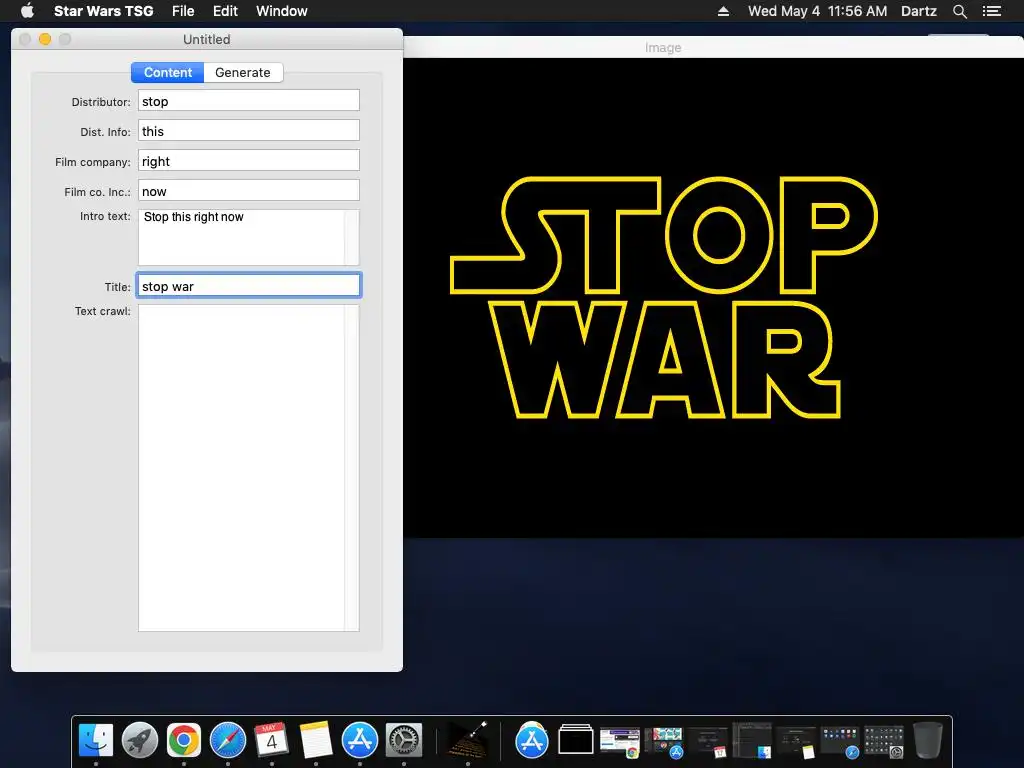Open the Notes app in Dock

316,741
